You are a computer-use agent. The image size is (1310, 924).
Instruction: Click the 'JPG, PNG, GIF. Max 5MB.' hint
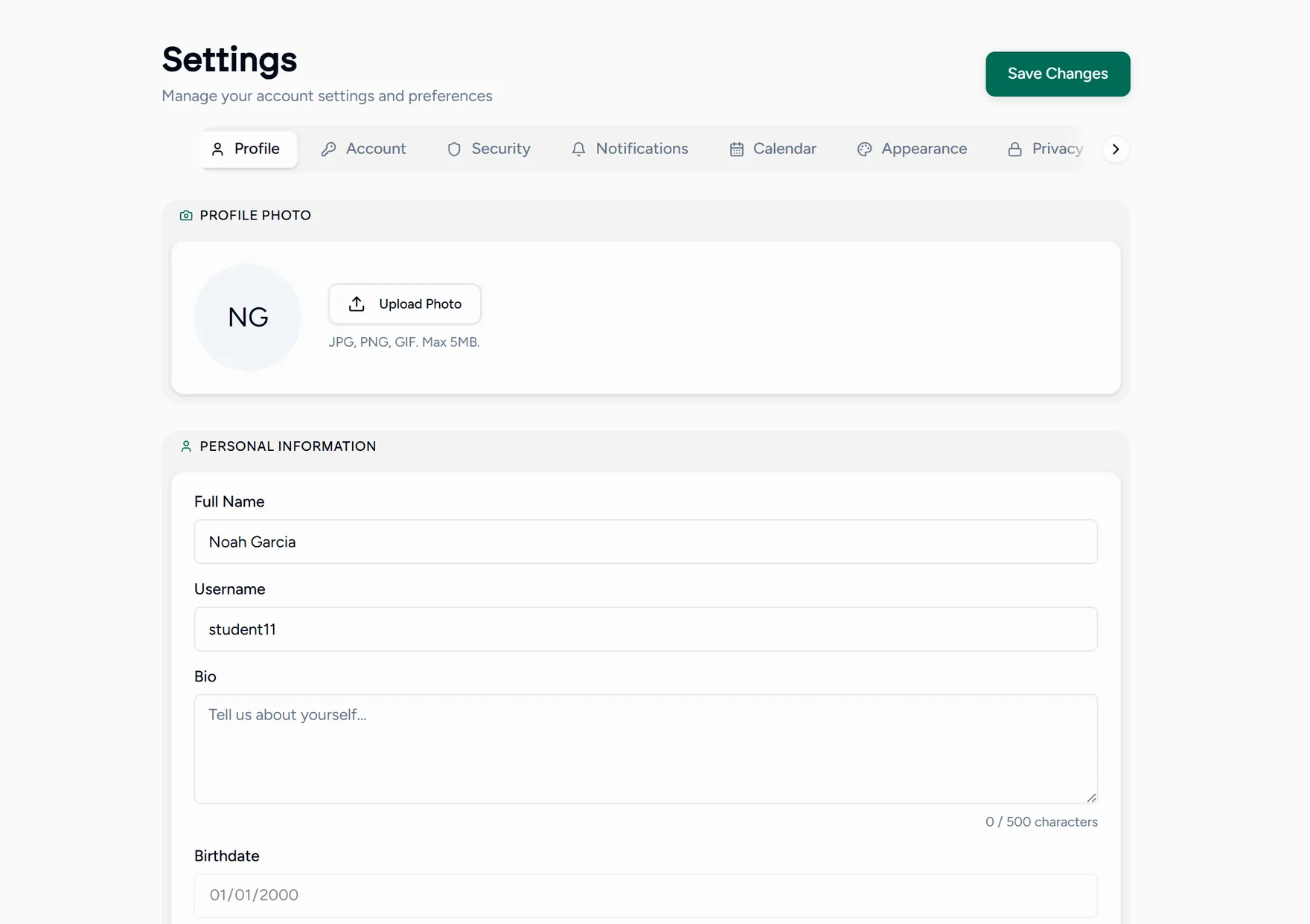[404, 342]
